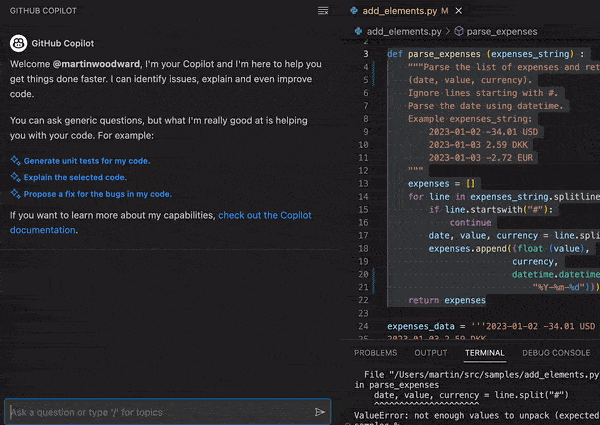Switch to the PROBLEMS panel tab

pyautogui.click(x=375, y=353)
